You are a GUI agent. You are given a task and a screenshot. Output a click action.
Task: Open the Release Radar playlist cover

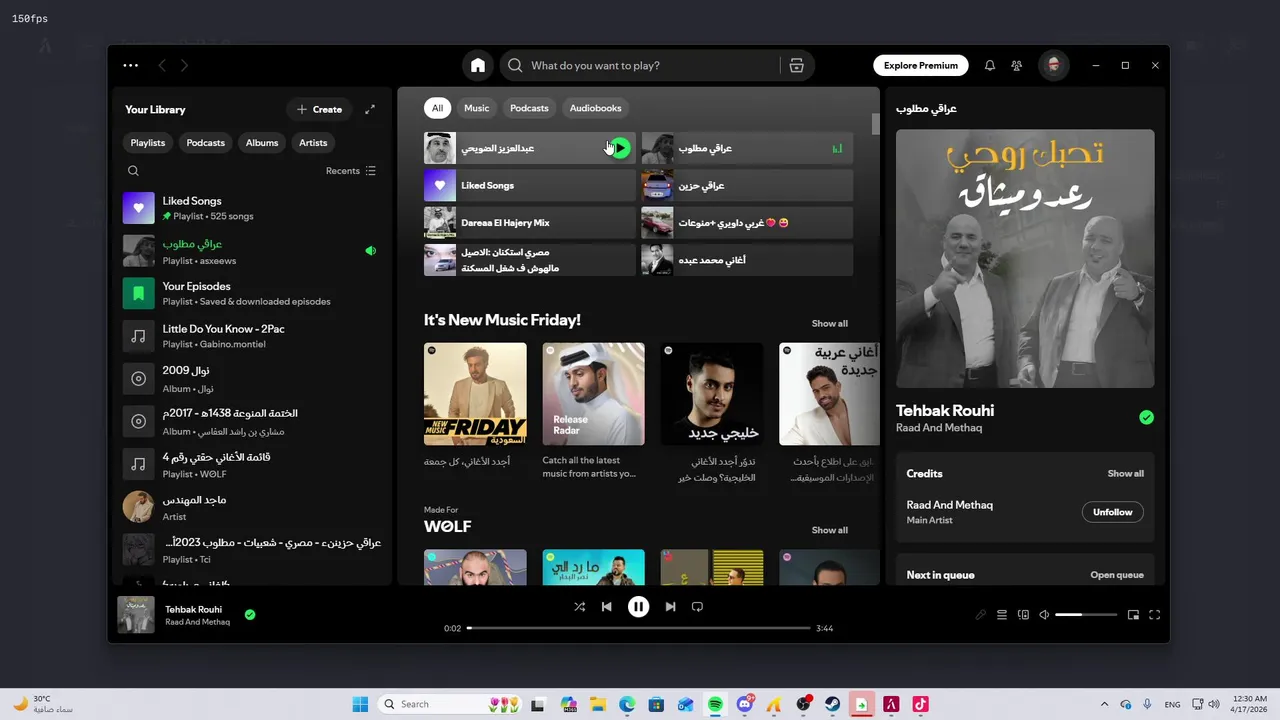pos(593,394)
